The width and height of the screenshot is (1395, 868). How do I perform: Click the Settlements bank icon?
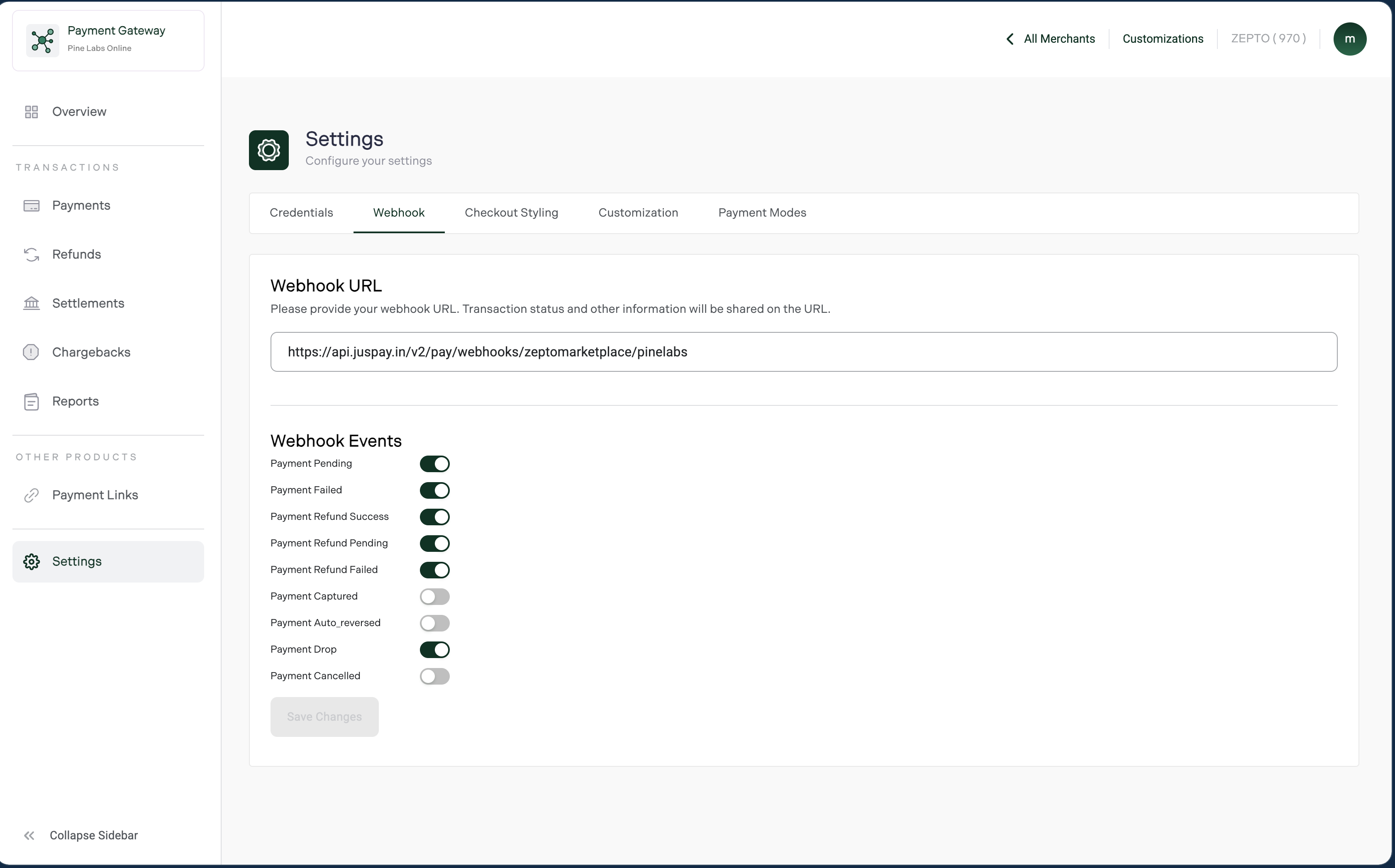[32, 303]
